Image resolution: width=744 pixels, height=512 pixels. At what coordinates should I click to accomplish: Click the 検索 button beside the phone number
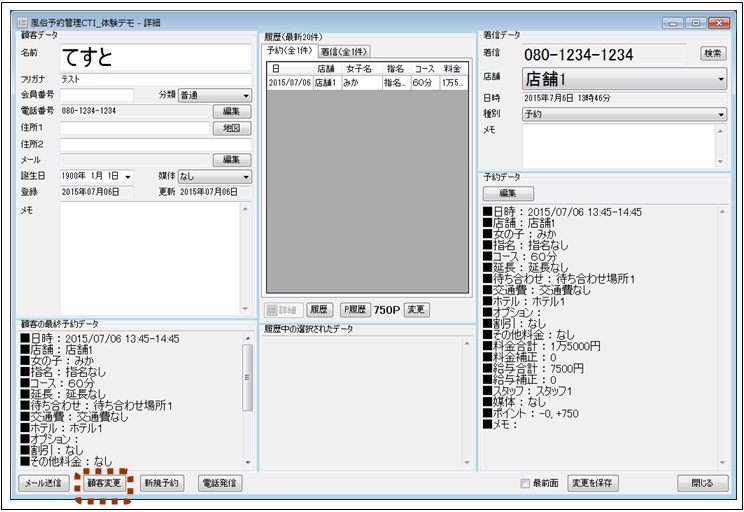click(713, 53)
